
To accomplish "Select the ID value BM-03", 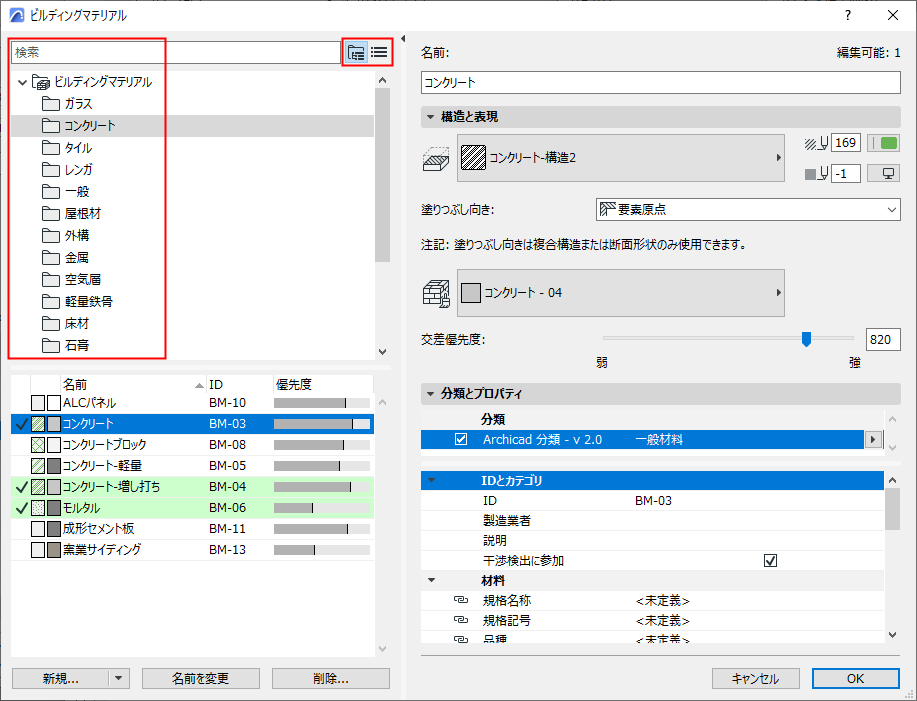I will pyautogui.click(x=653, y=500).
